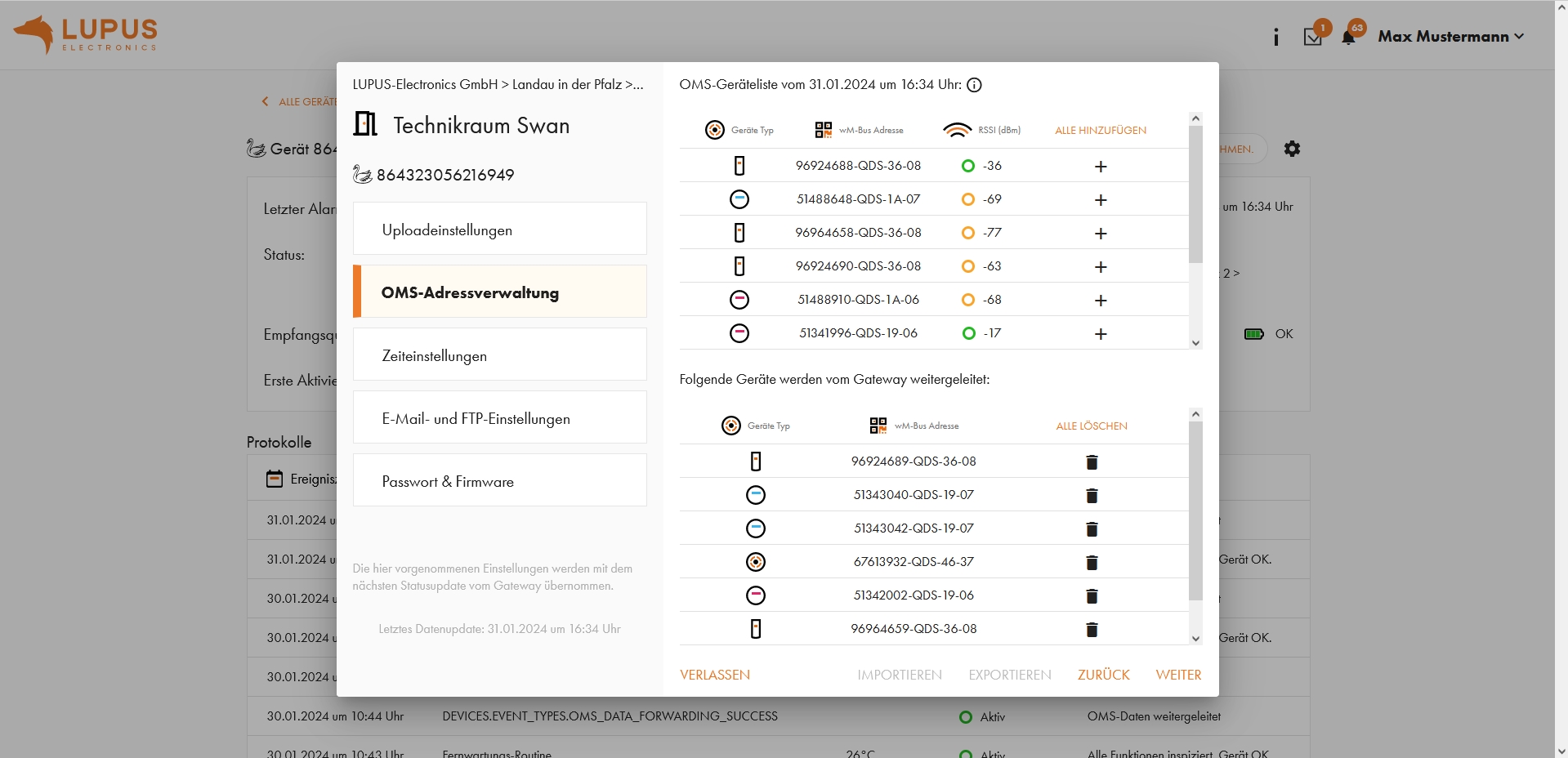Select address 96924688-QDS-36-08

(x=858, y=166)
